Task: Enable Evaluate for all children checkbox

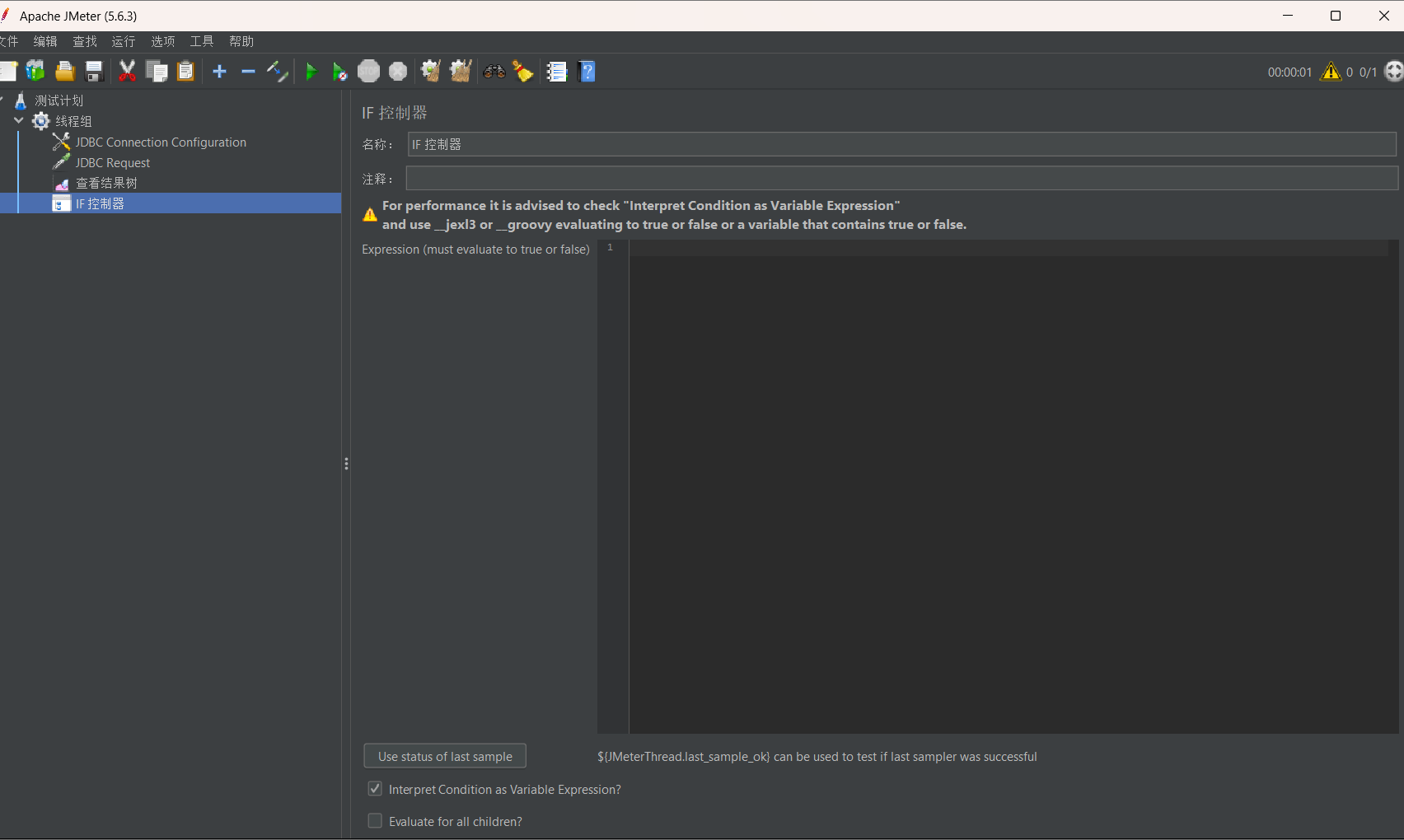Action: [x=375, y=821]
